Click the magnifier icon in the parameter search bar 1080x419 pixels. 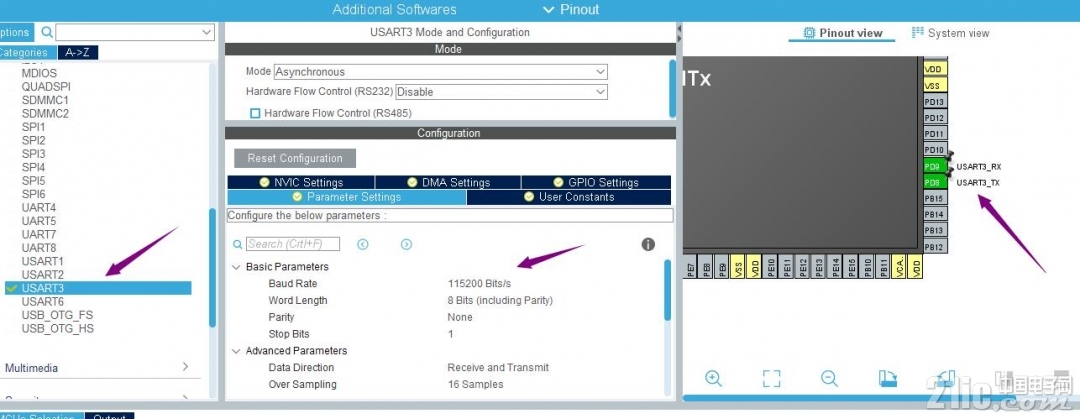pyautogui.click(x=238, y=244)
